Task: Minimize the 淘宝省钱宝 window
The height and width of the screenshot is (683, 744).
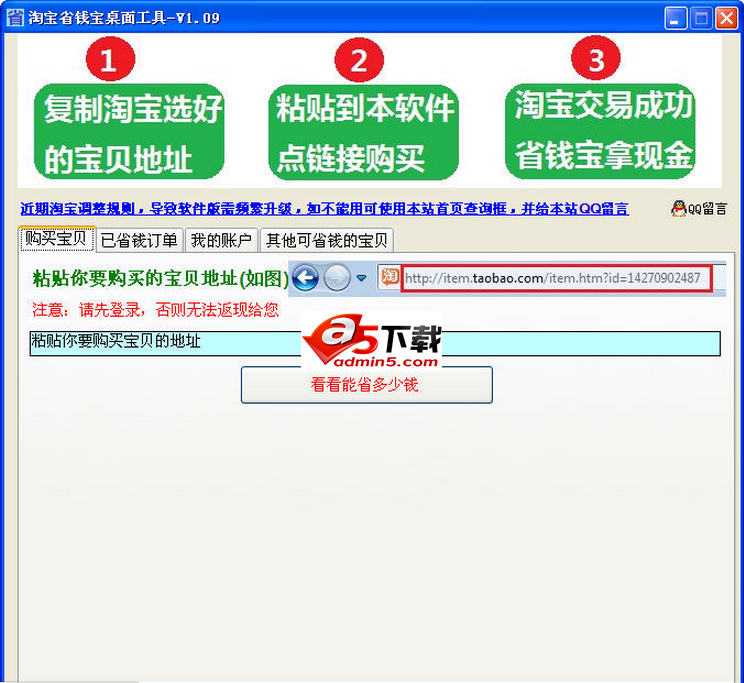Action: [x=675, y=19]
